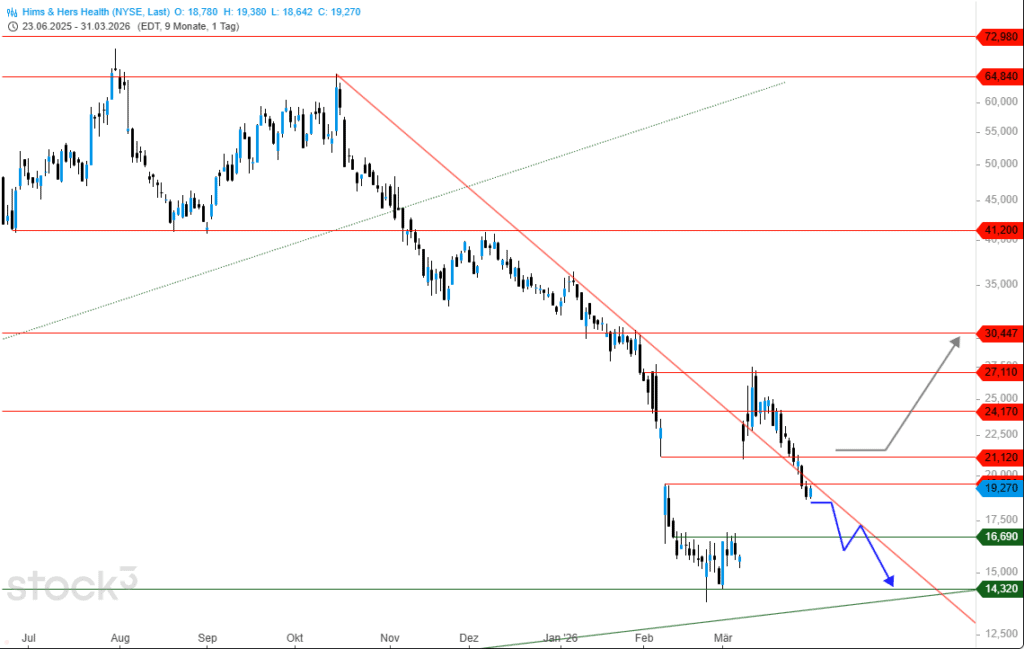The width and height of the screenshot is (1024, 649).
Task: Select the green 14,320 support label
Action: [x=999, y=589]
